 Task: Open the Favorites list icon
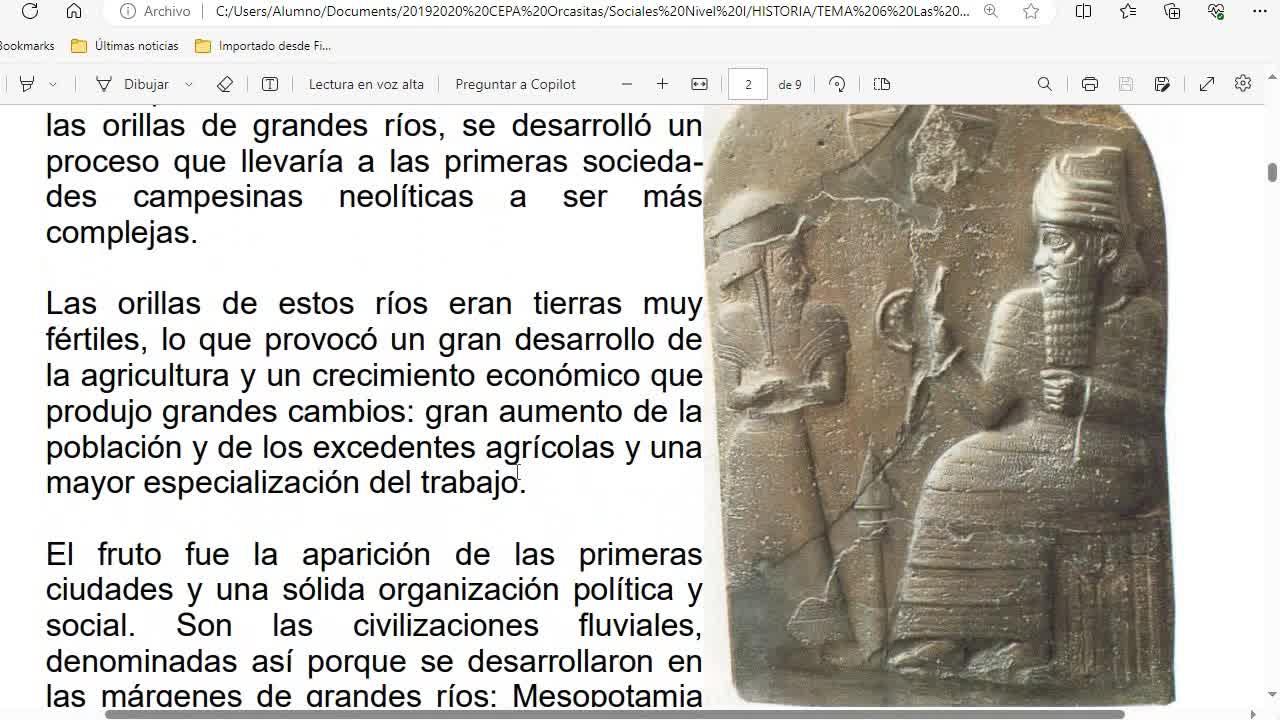pyautogui.click(x=1128, y=11)
